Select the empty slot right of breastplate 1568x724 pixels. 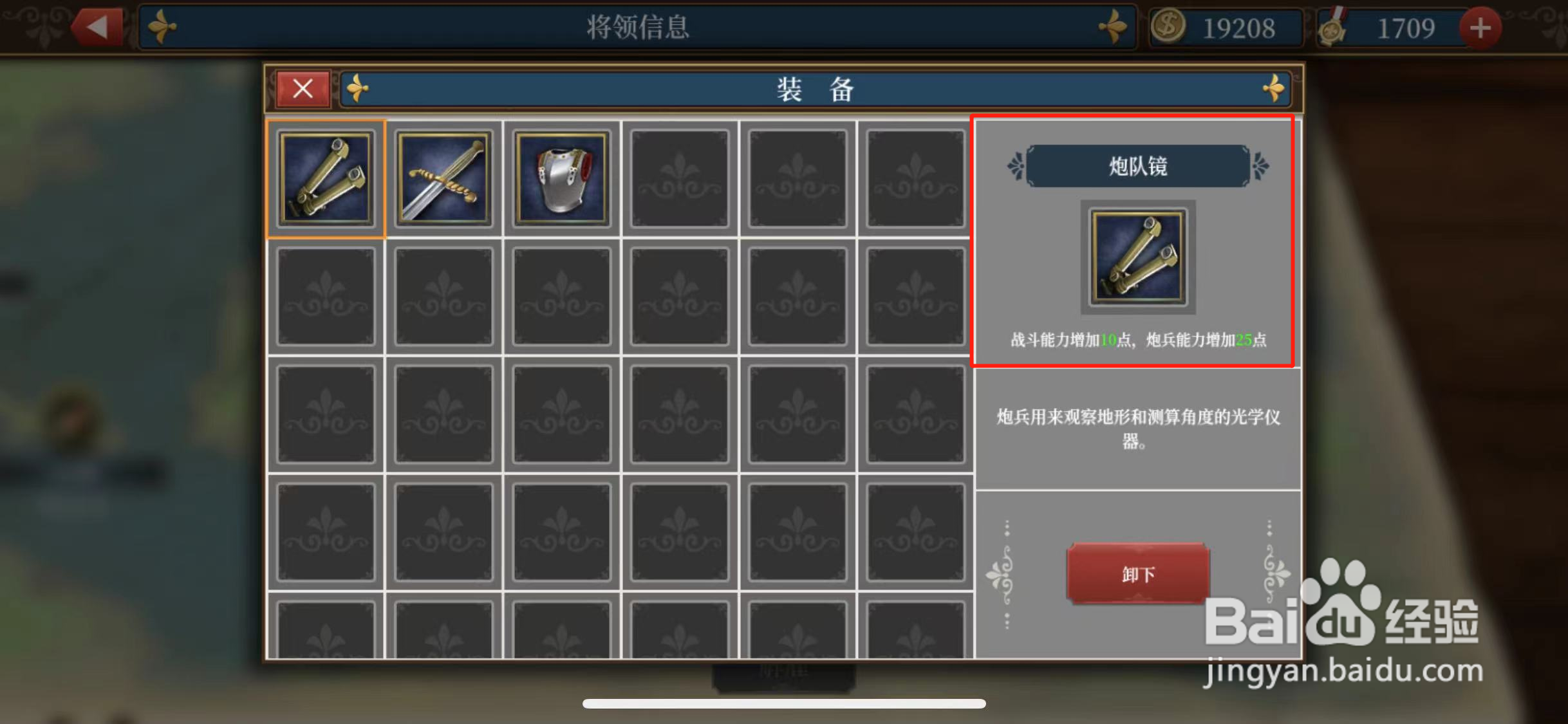coord(680,178)
